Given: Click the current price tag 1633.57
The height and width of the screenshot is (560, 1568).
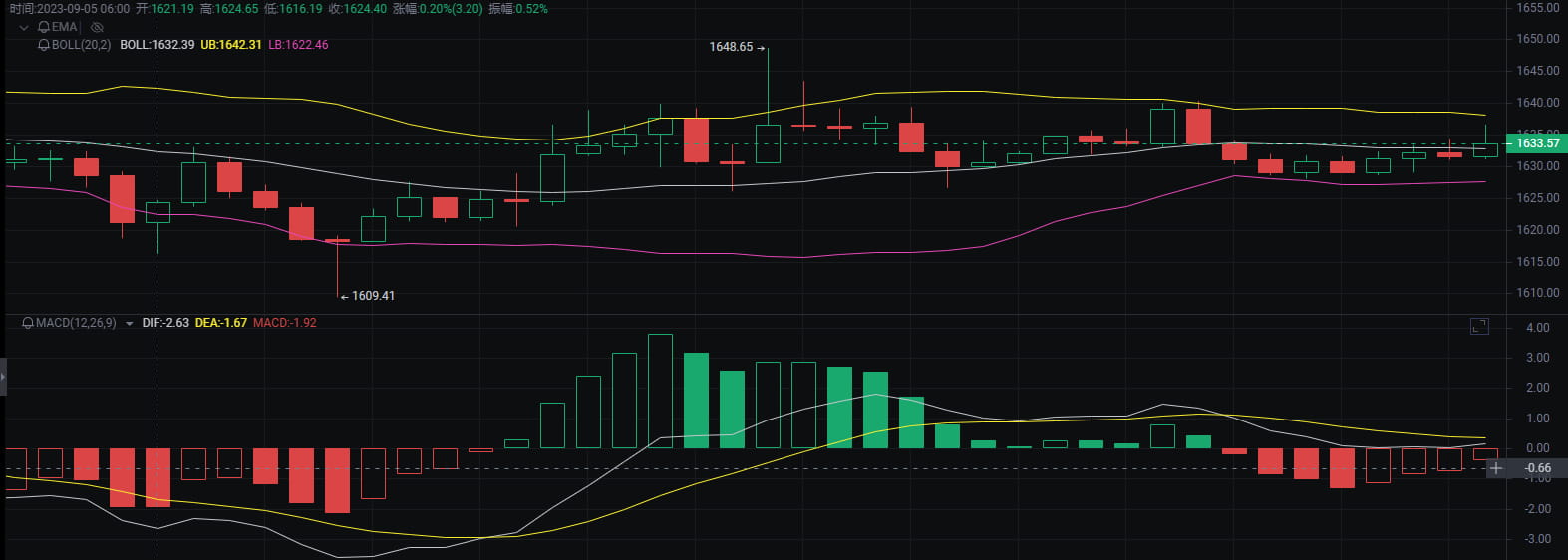Looking at the screenshot, I should 1537,143.
